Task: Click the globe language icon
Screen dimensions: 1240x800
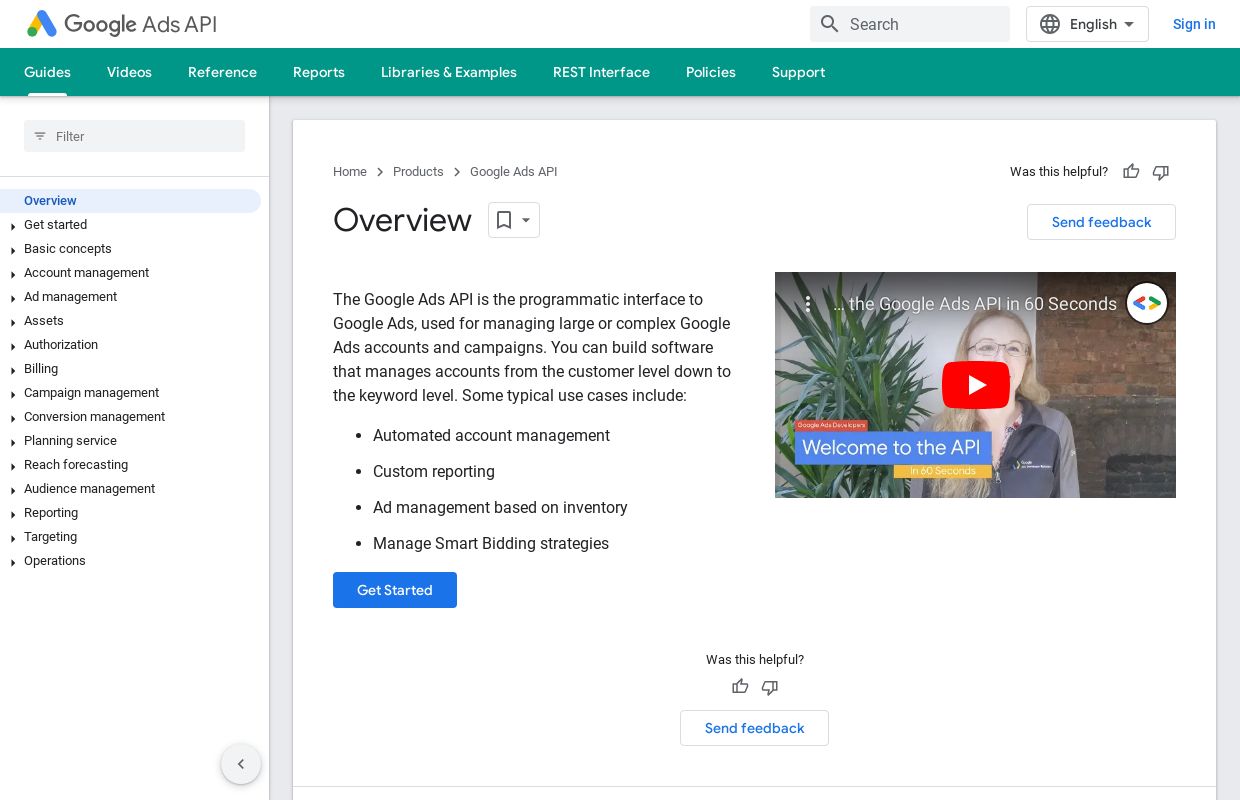Action: point(1049,24)
